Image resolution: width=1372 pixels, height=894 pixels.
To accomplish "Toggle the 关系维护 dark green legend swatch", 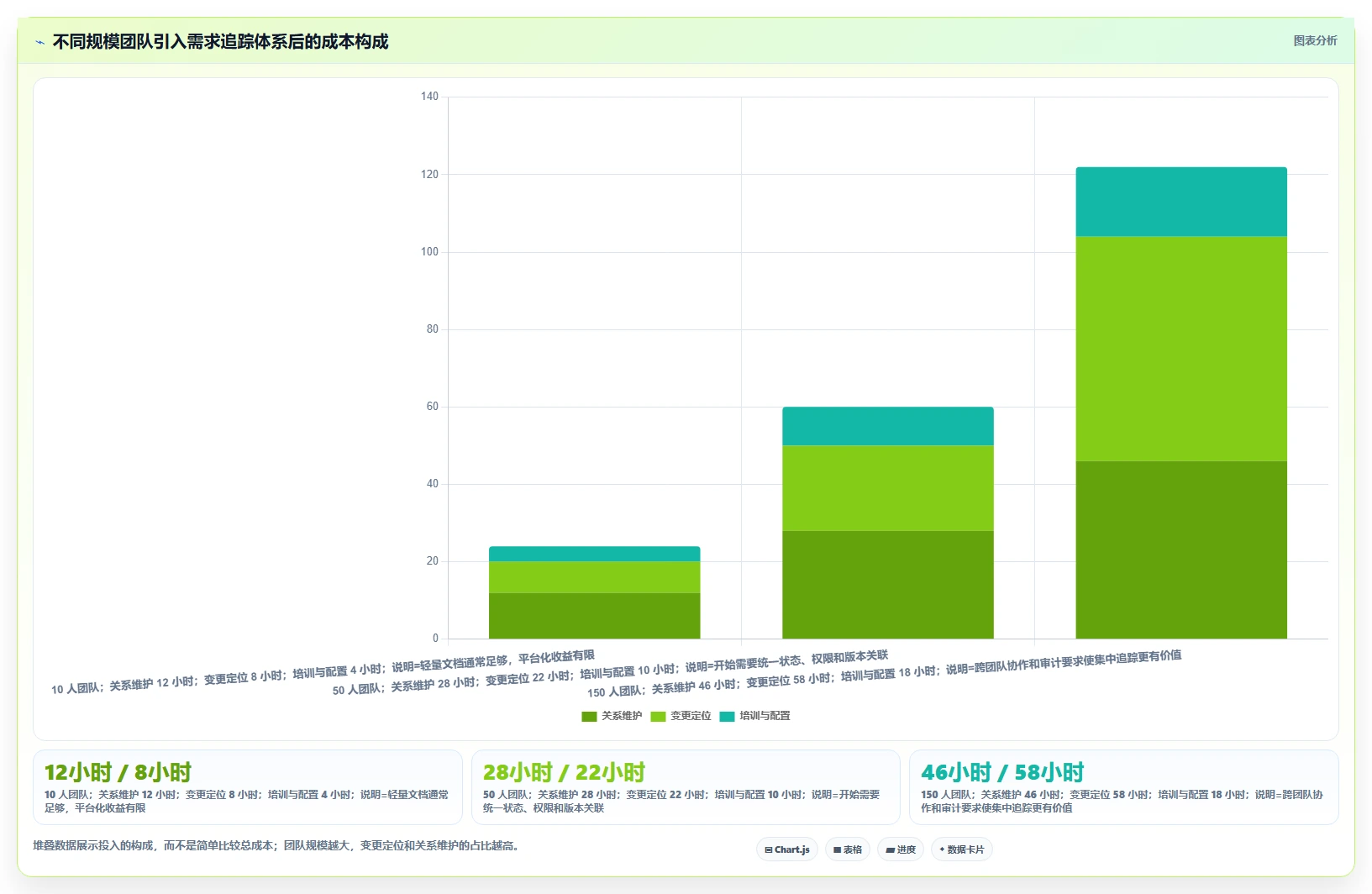I will 589,717.
